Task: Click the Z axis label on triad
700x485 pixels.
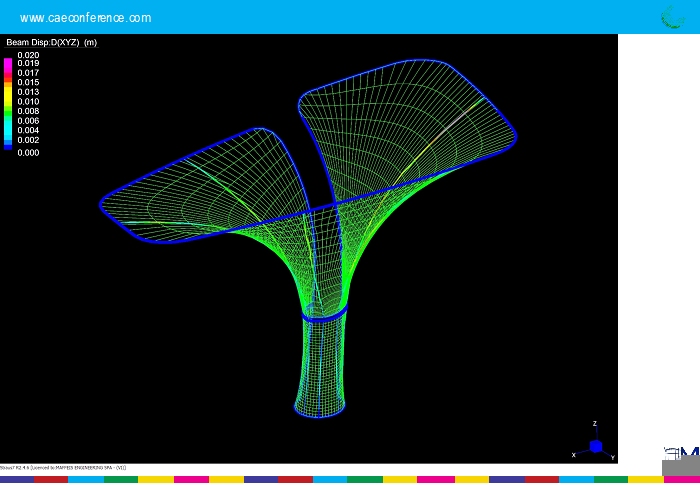Action: [595, 424]
